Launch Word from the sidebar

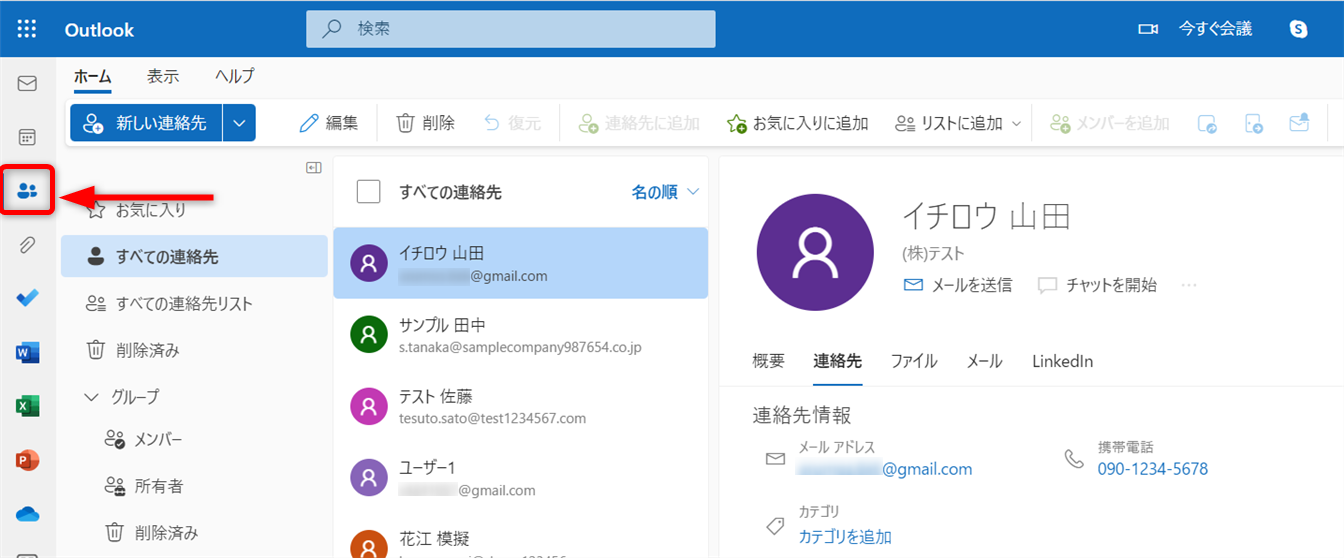point(27,352)
